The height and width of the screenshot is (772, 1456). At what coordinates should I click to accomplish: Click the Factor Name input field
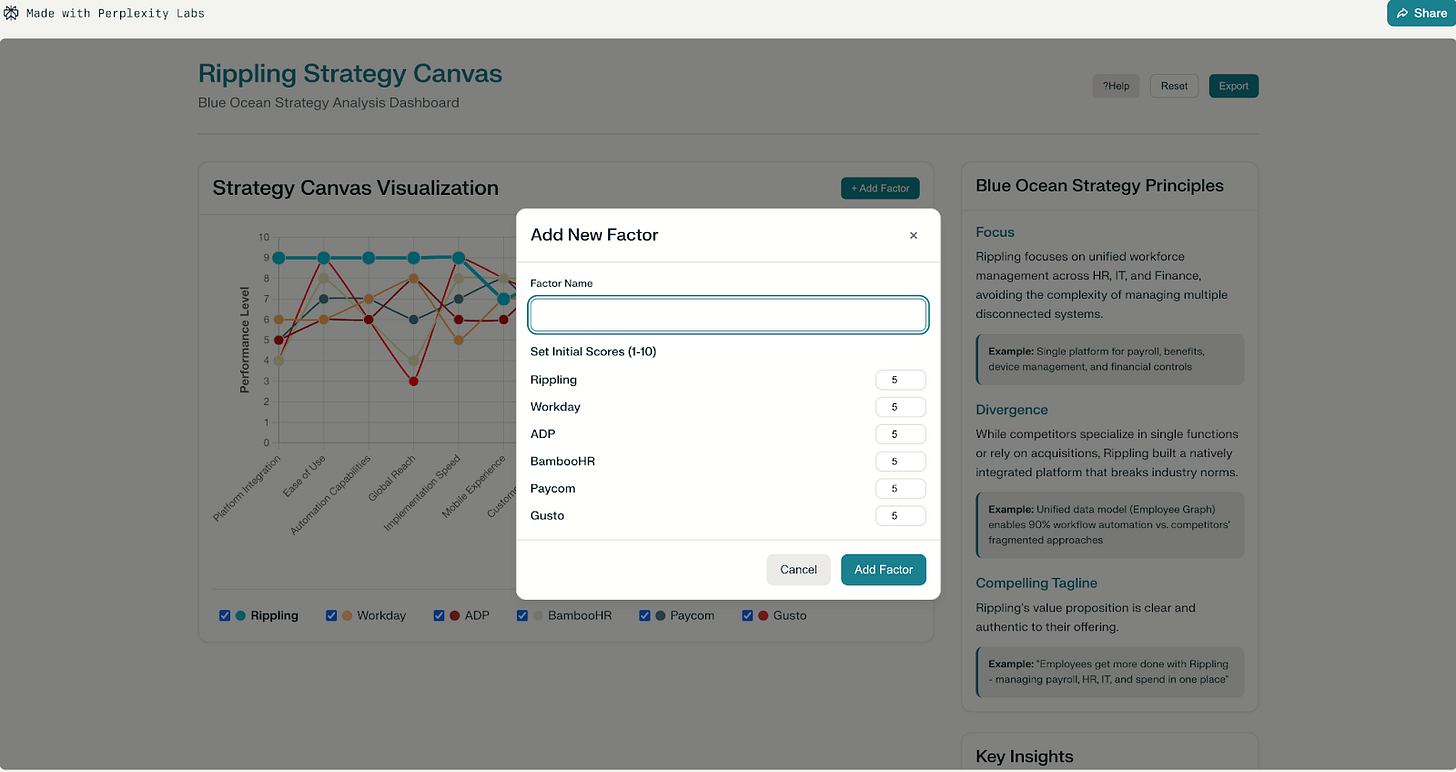point(727,314)
